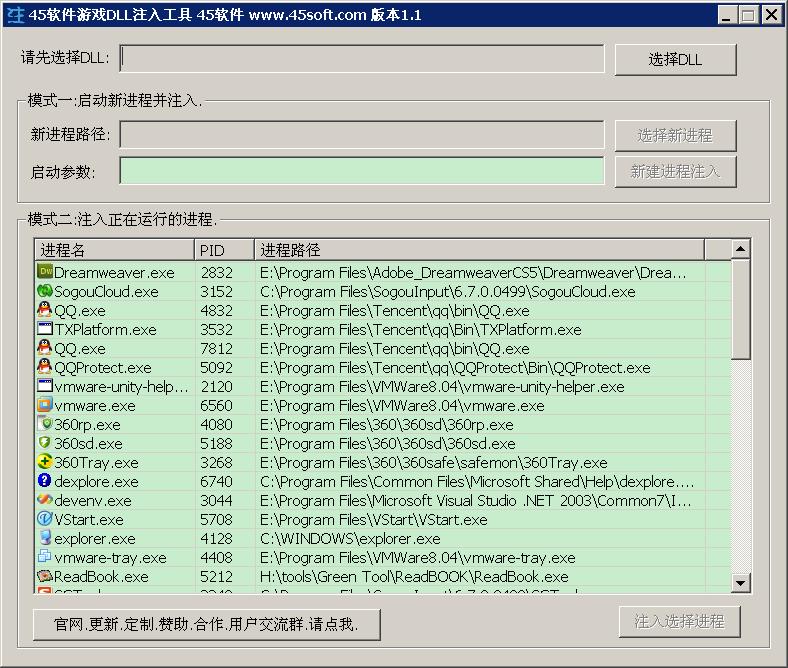Image resolution: width=788 pixels, height=668 pixels.
Task: Select vmware-tray.exe process name
Action: (x=111, y=558)
